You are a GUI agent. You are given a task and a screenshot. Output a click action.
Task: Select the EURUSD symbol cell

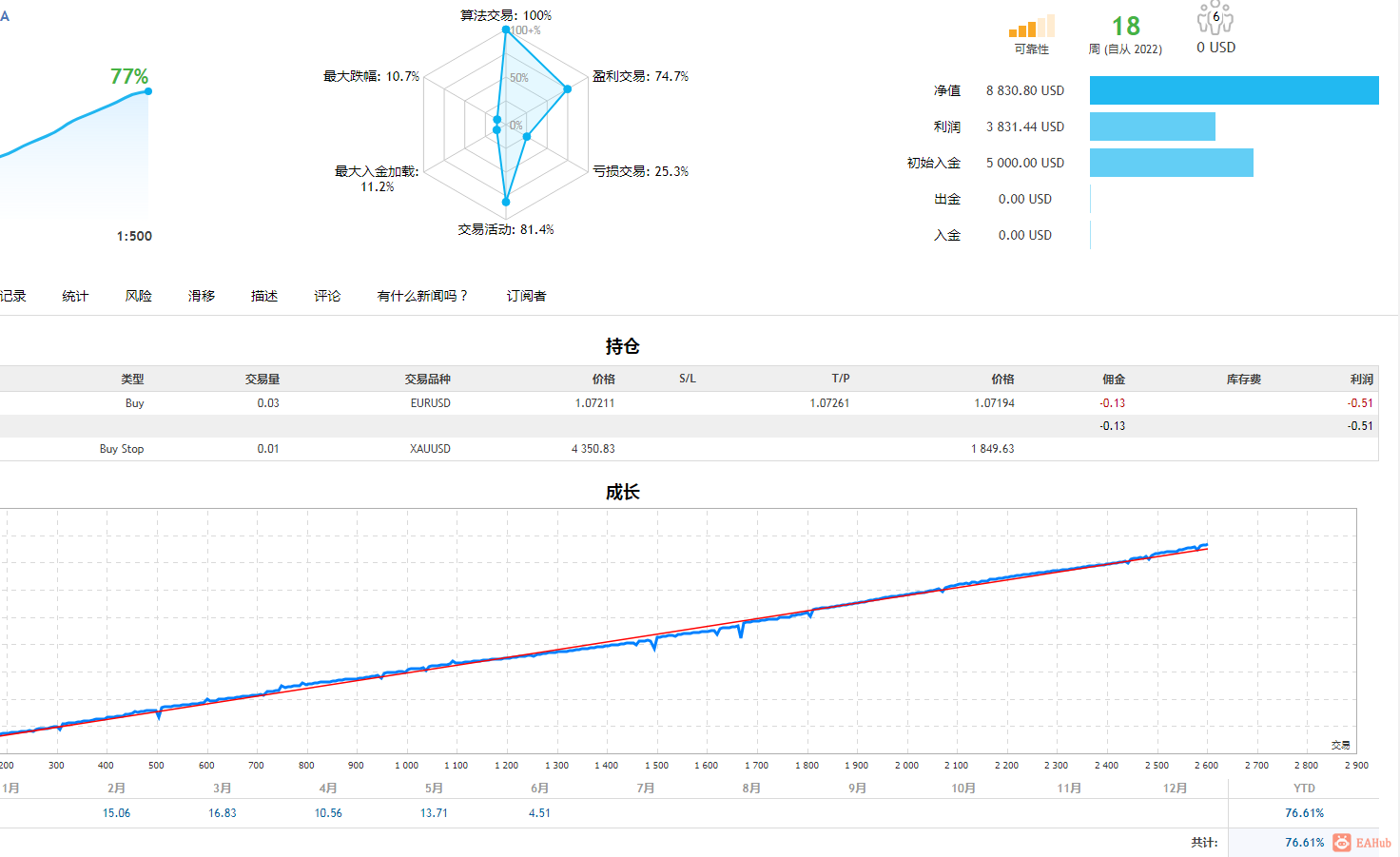pos(431,403)
